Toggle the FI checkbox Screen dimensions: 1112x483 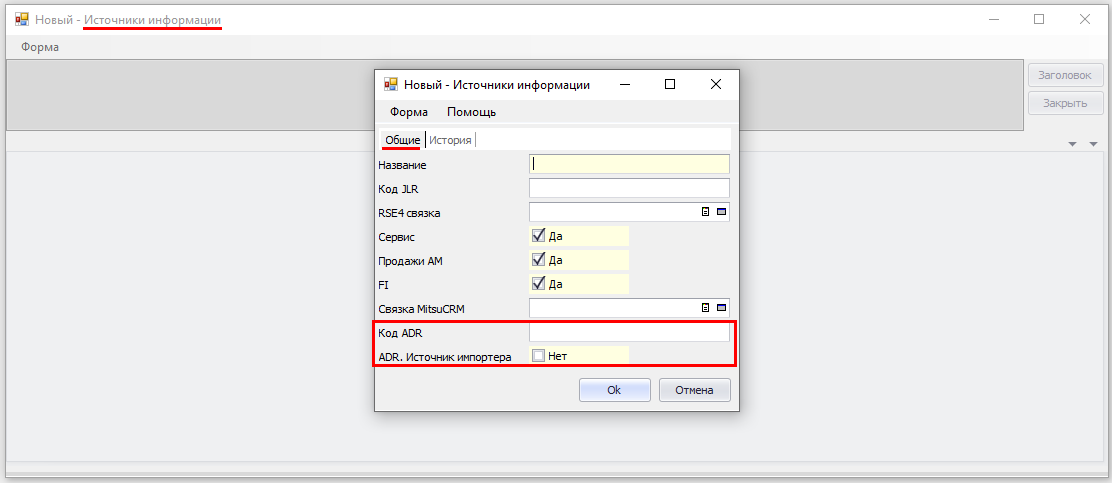(x=538, y=284)
